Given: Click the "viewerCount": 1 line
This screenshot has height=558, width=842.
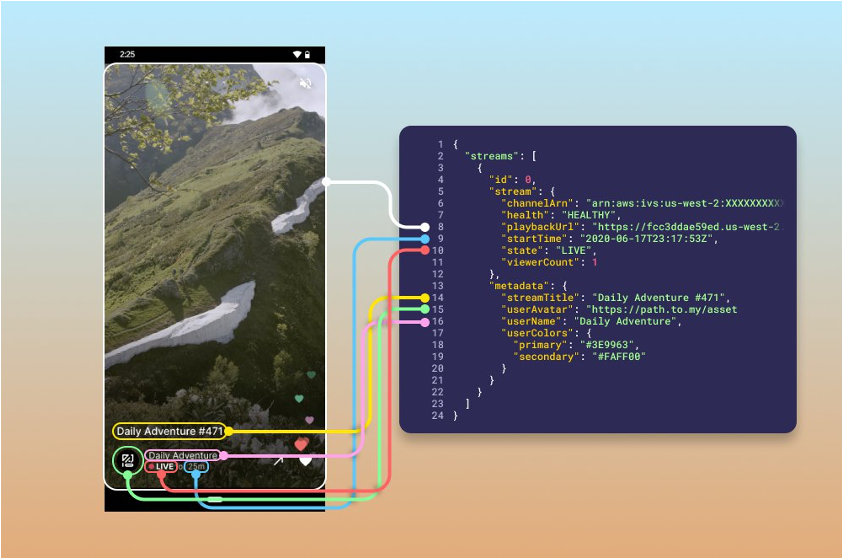Looking at the screenshot, I should point(549,263).
